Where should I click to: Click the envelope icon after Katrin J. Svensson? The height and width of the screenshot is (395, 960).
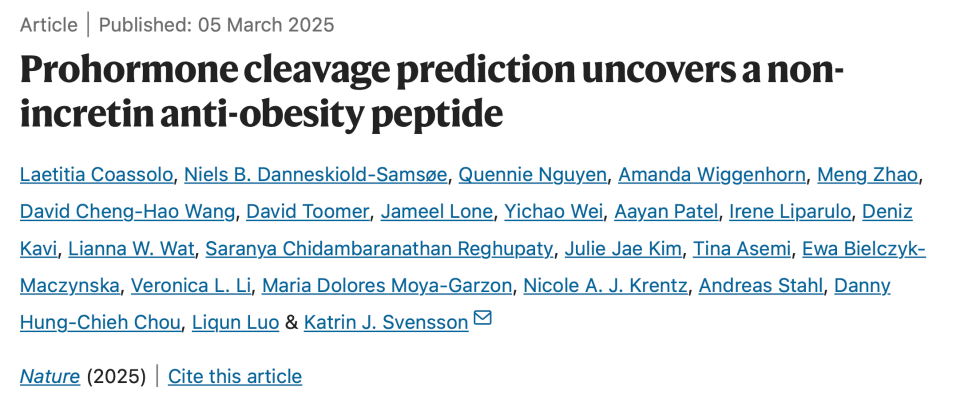coord(482,318)
